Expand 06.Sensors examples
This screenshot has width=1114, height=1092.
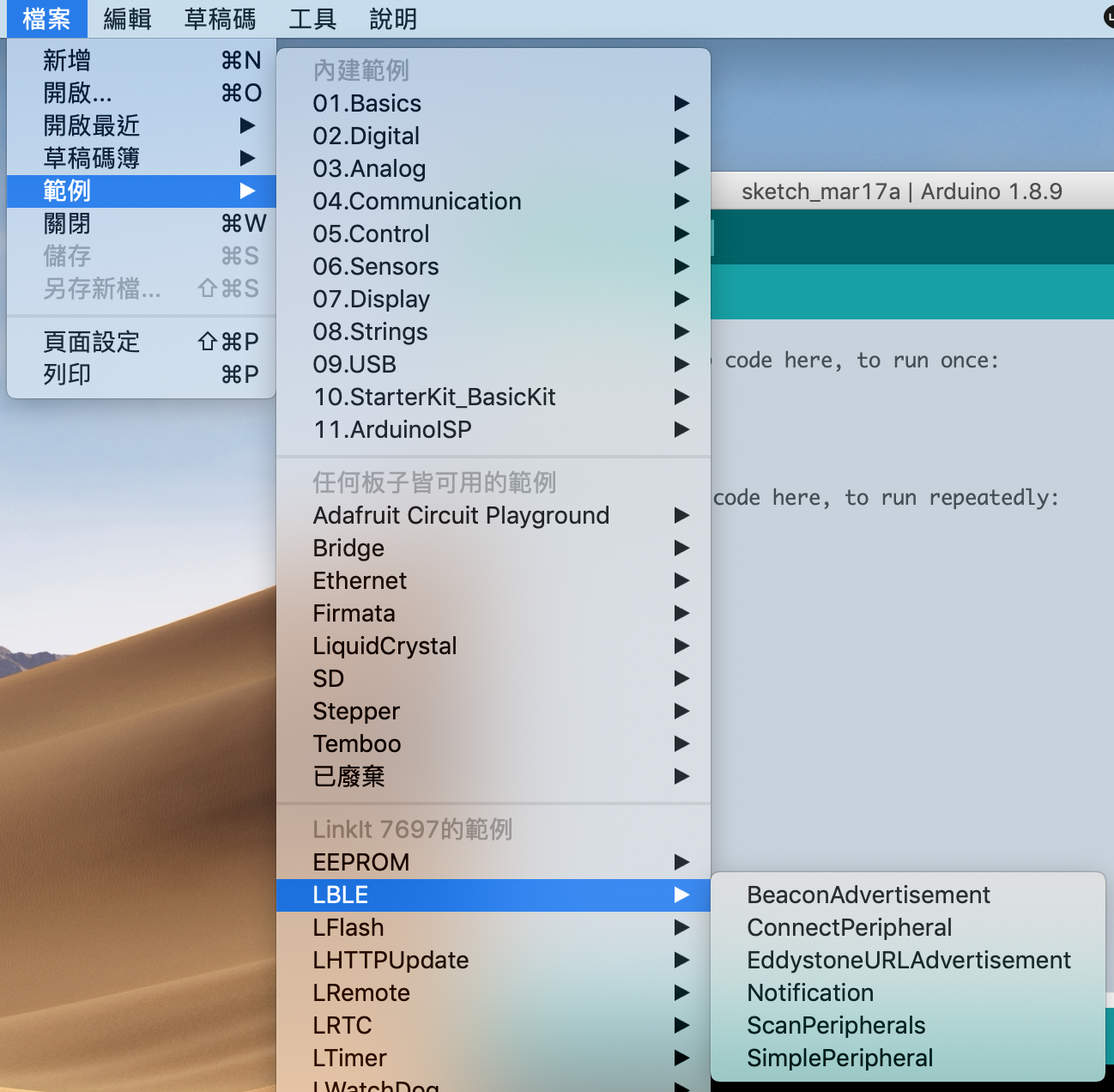pyautogui.click(x=493, y=266)
